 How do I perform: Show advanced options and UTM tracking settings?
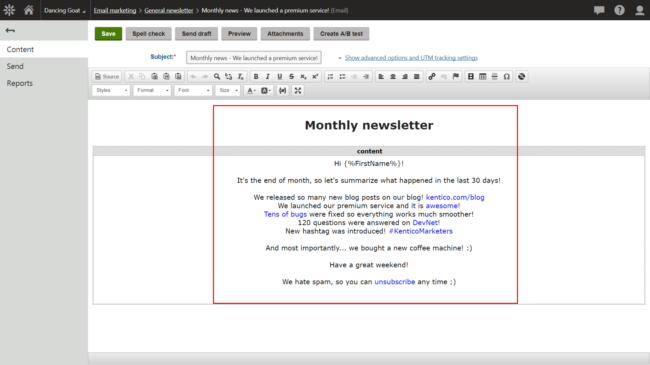tap(411, 58)
